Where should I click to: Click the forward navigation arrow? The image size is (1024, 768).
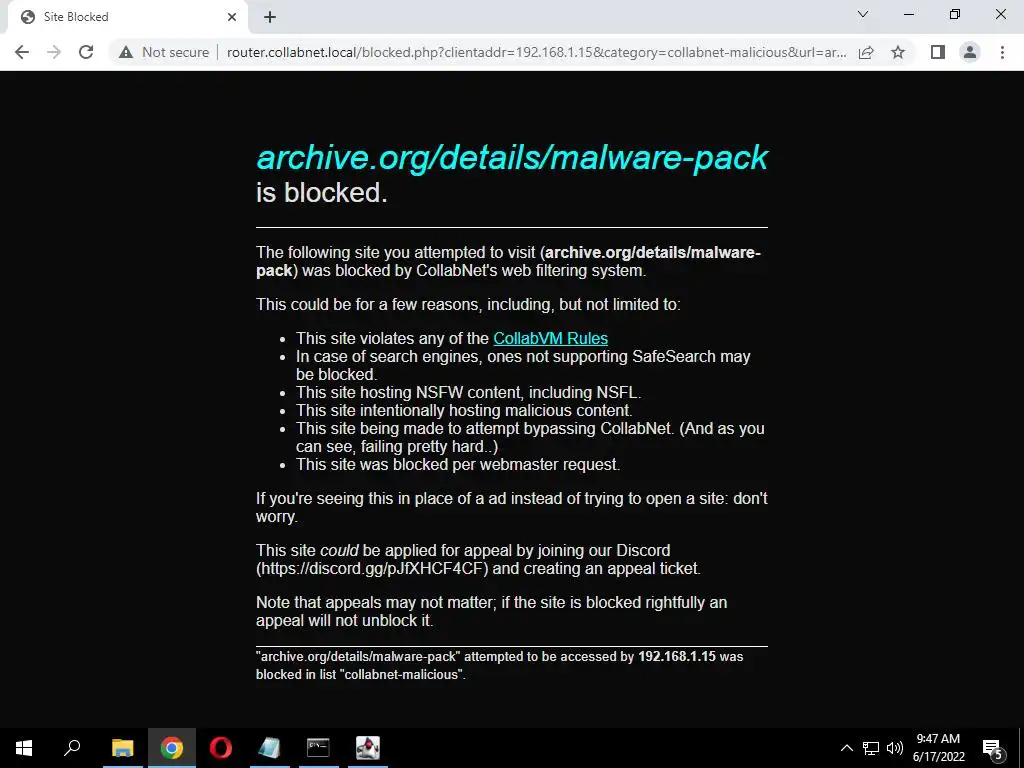point(54,52)
